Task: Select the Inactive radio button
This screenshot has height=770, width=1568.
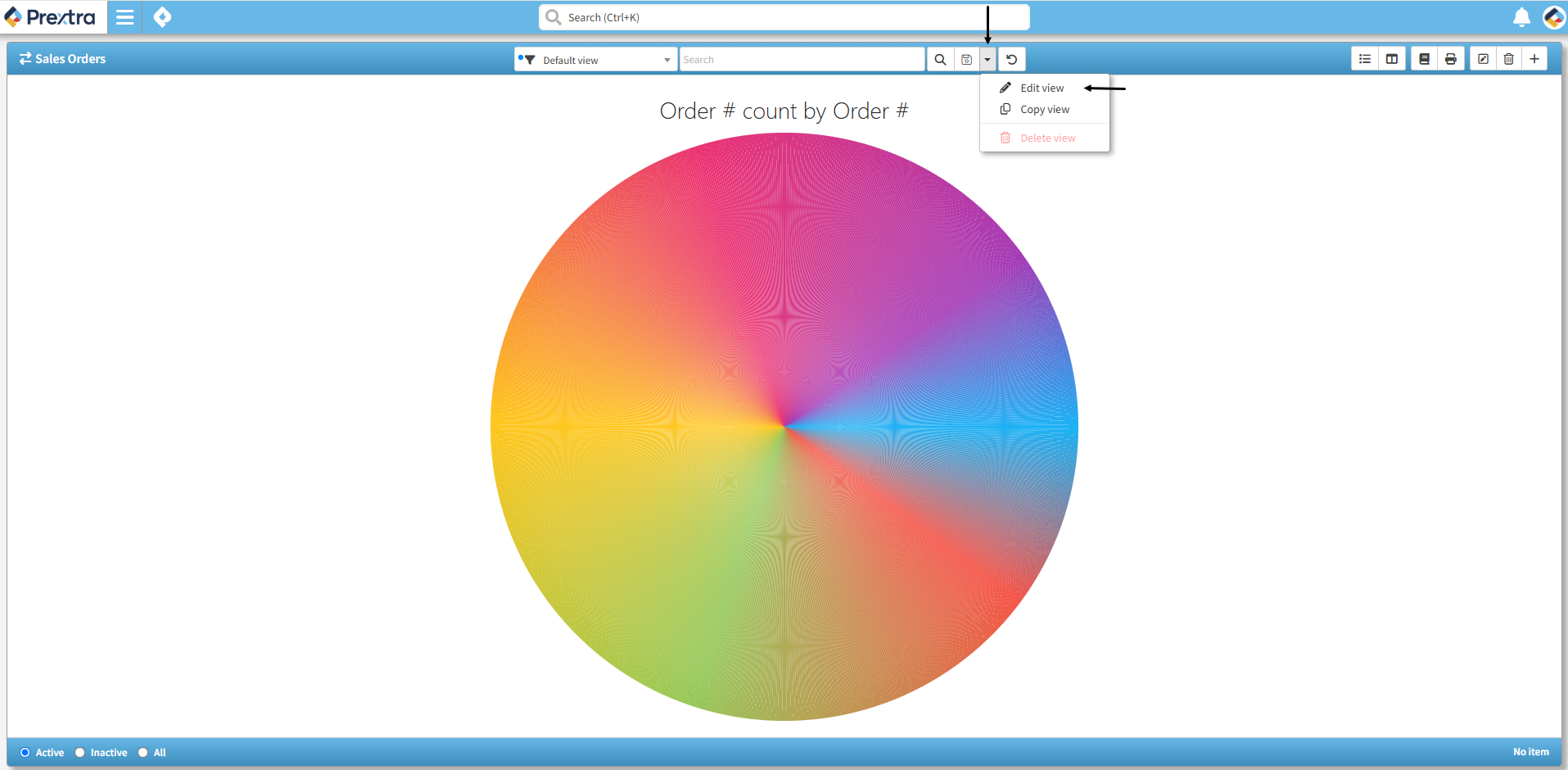Action: click(x=80, y=753)
